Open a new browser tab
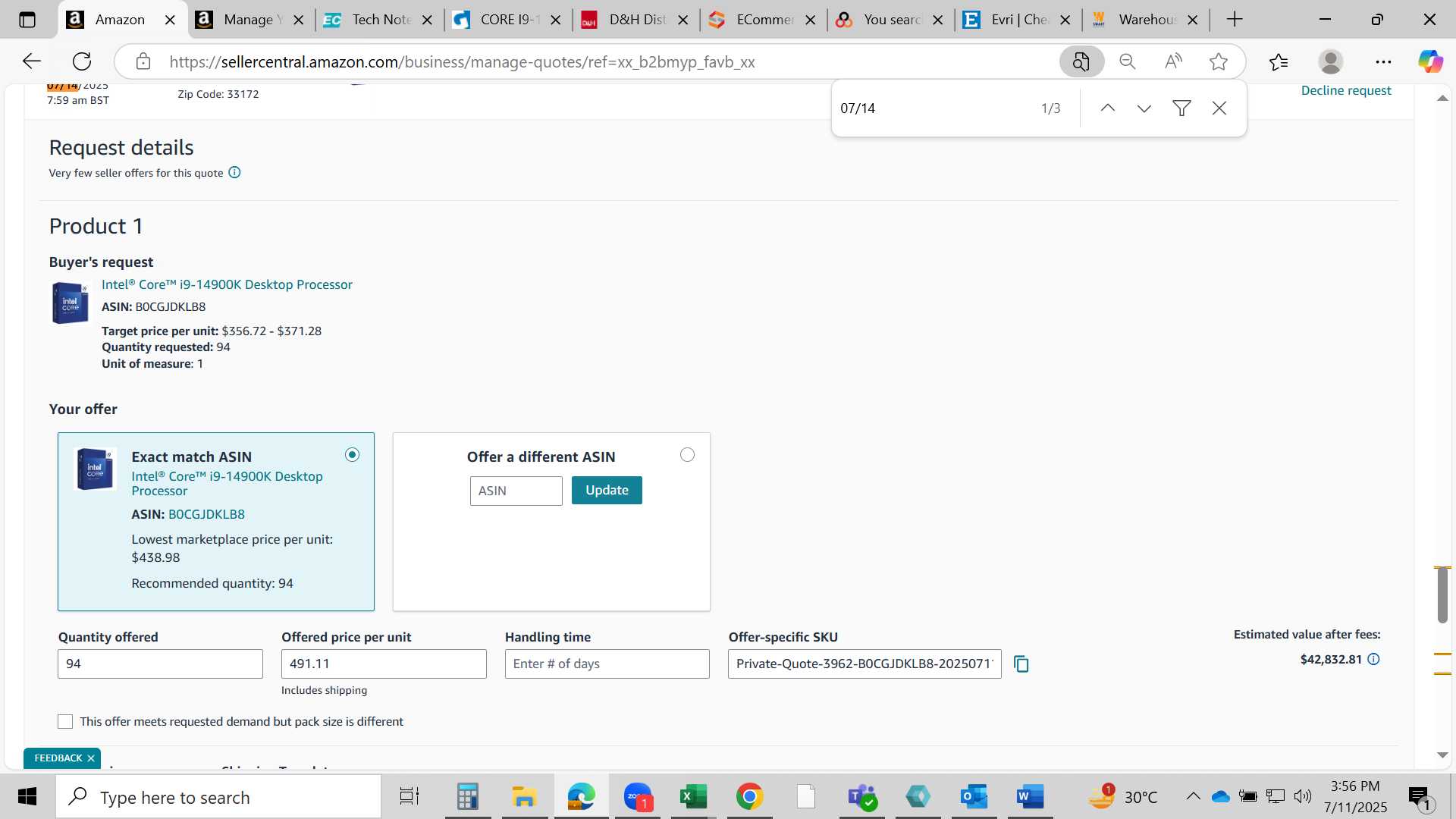The image size is (1456, 819). click(1235, 20)
